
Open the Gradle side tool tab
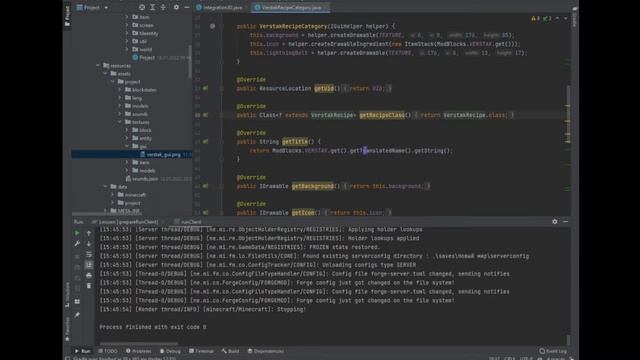point(574,17)
